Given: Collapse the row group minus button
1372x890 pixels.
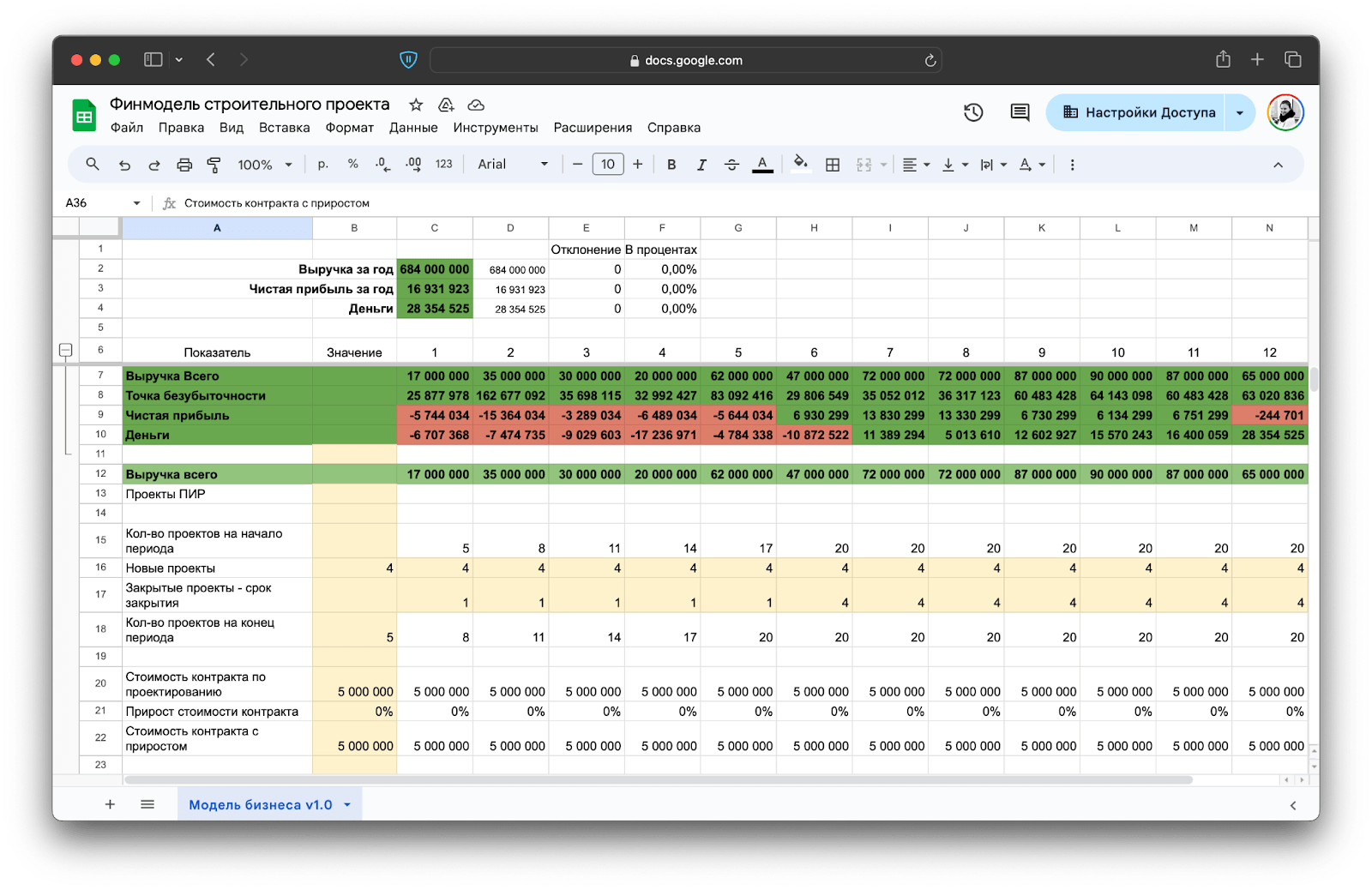Looking at the screenshot, I should click(x=65, y=350).
